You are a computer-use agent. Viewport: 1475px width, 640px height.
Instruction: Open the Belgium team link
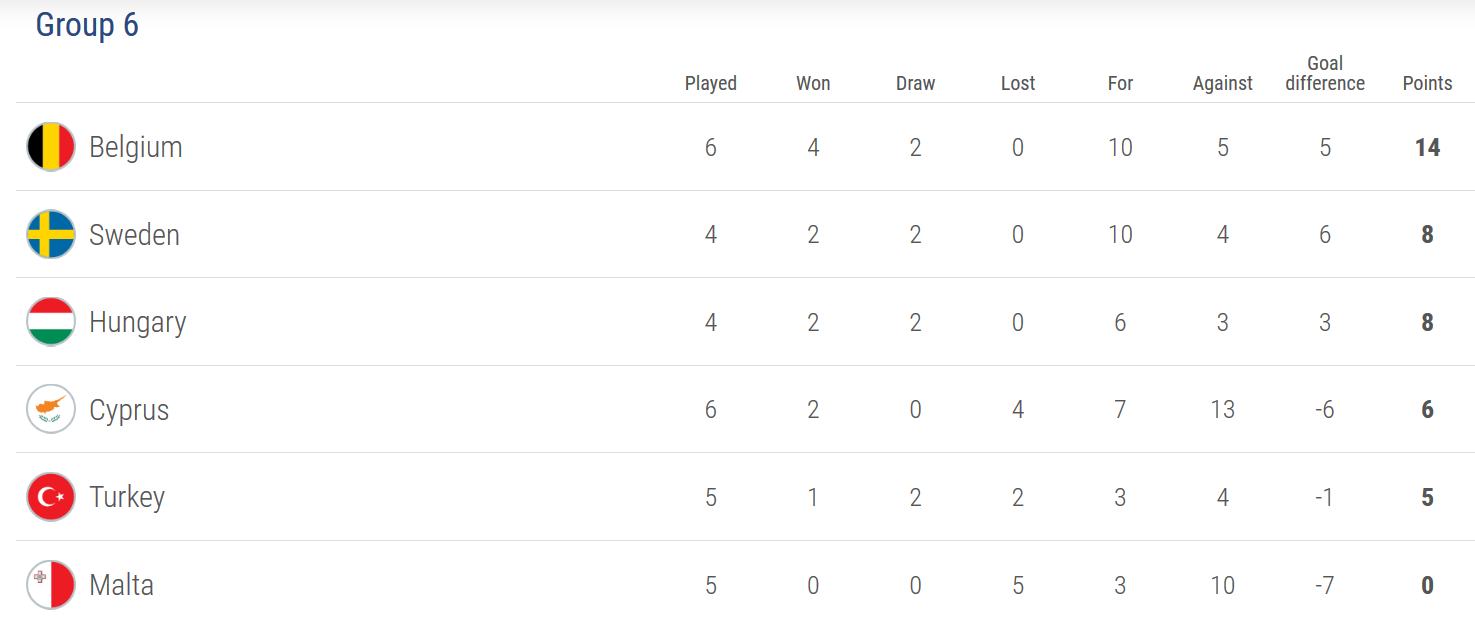tap(136, 148)
